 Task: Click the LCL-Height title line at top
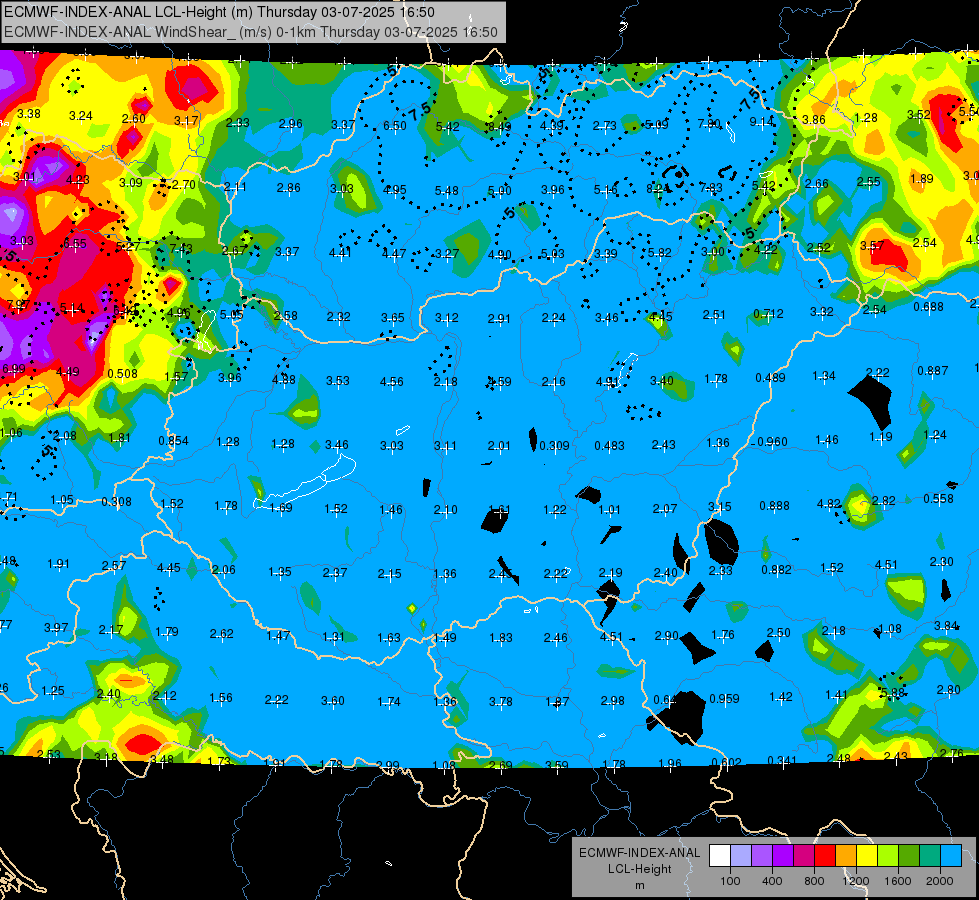[x=219, y=12]
